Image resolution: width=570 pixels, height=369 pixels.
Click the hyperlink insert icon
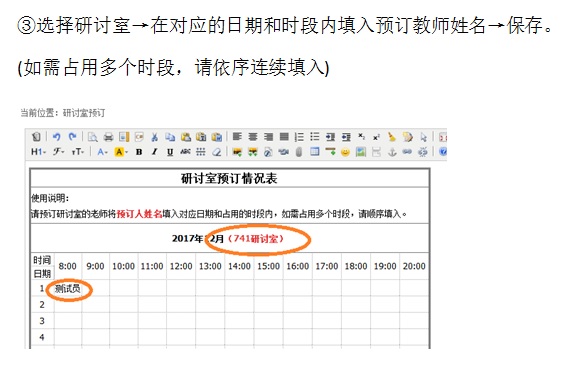coord(407,152)
